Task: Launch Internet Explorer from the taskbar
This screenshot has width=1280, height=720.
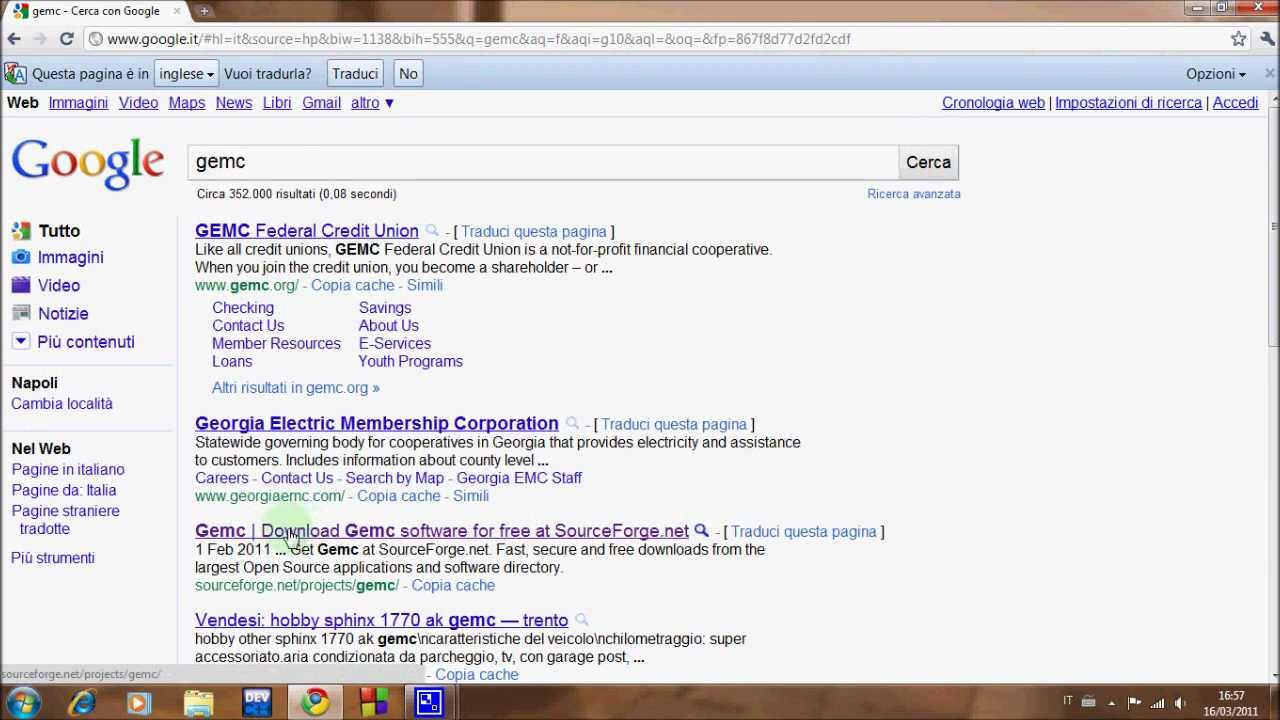Action: pos(81,703)
